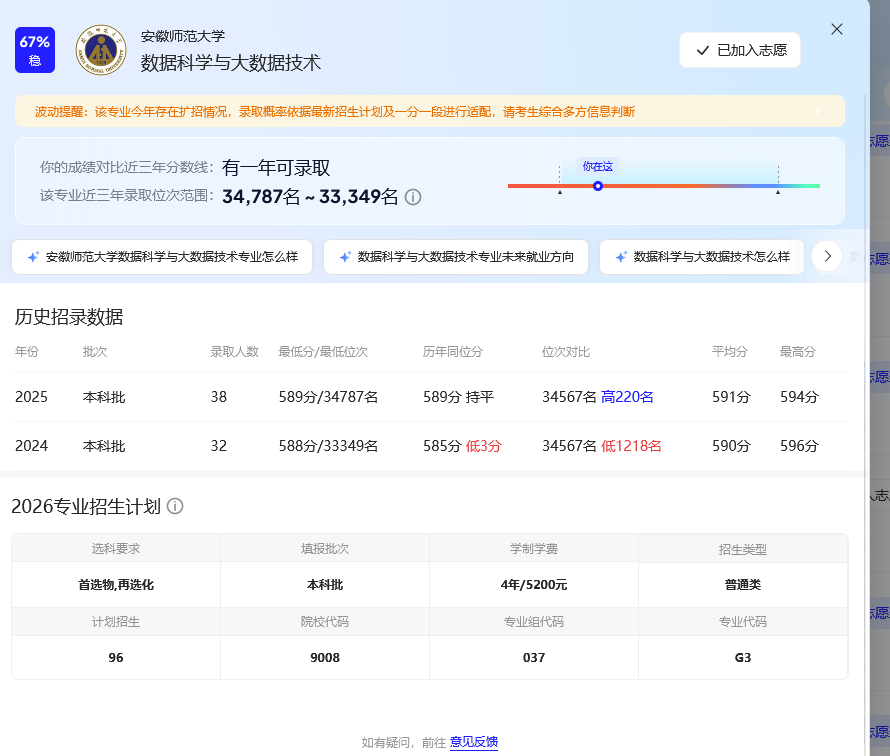This screenshot has height=756, width=890.
Task: Click the 67% 稳 probability badge
Action: click(35, 50)
